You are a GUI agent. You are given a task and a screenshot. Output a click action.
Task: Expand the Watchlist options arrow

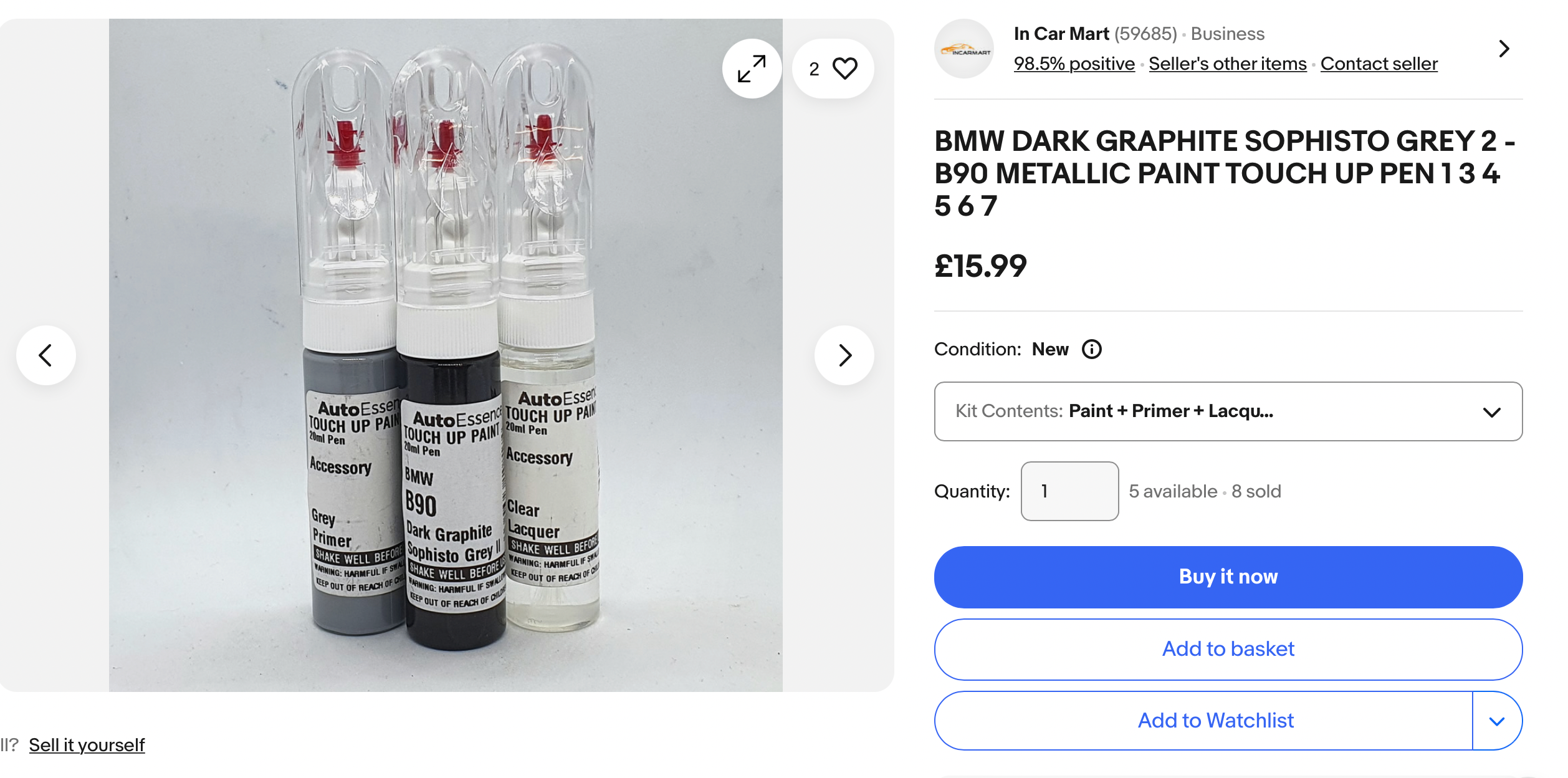pos(1497,721)
